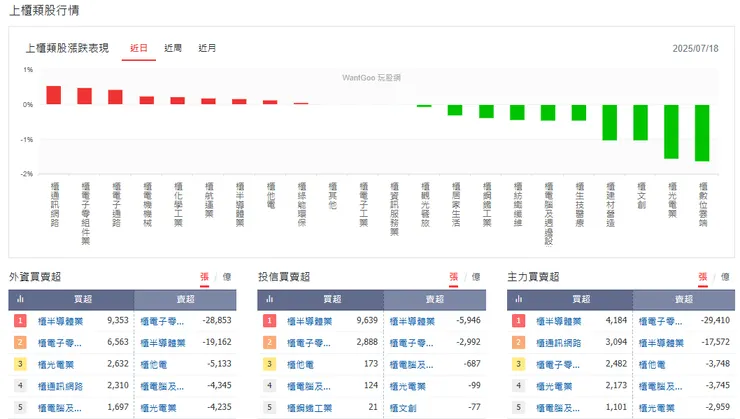This screenshot has width=740, height=419.
Task: Select 張 unit for 投信買賣超
Action: coord(454,277)
